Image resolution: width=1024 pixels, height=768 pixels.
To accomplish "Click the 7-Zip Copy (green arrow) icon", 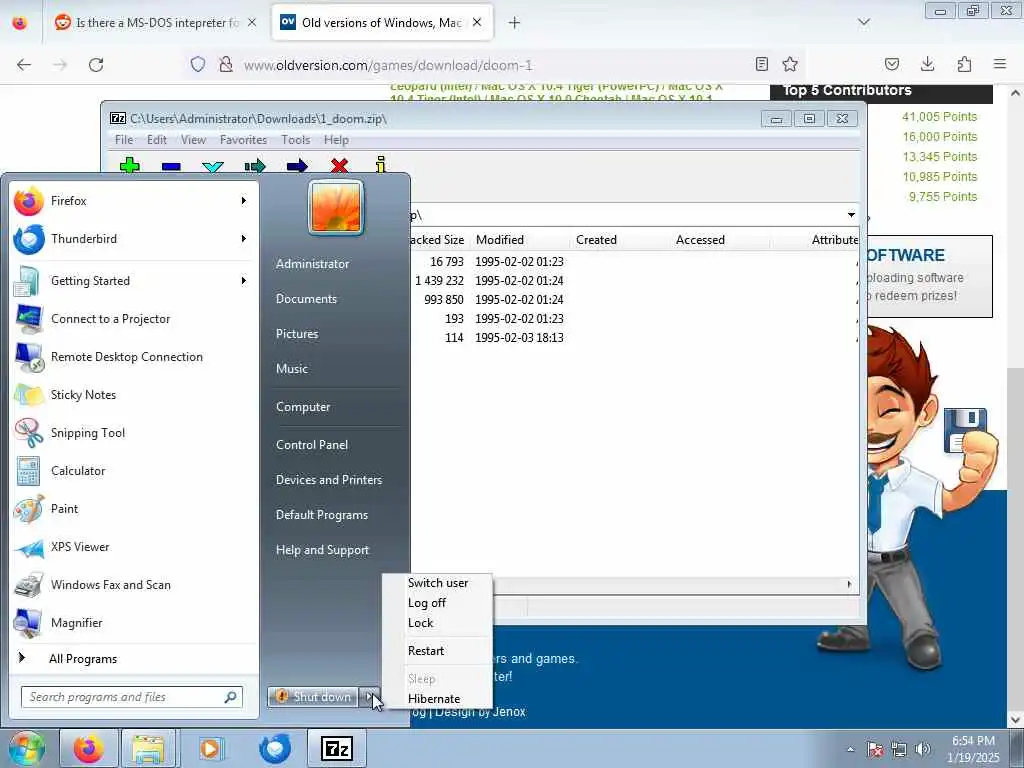I will click(255, 166).
